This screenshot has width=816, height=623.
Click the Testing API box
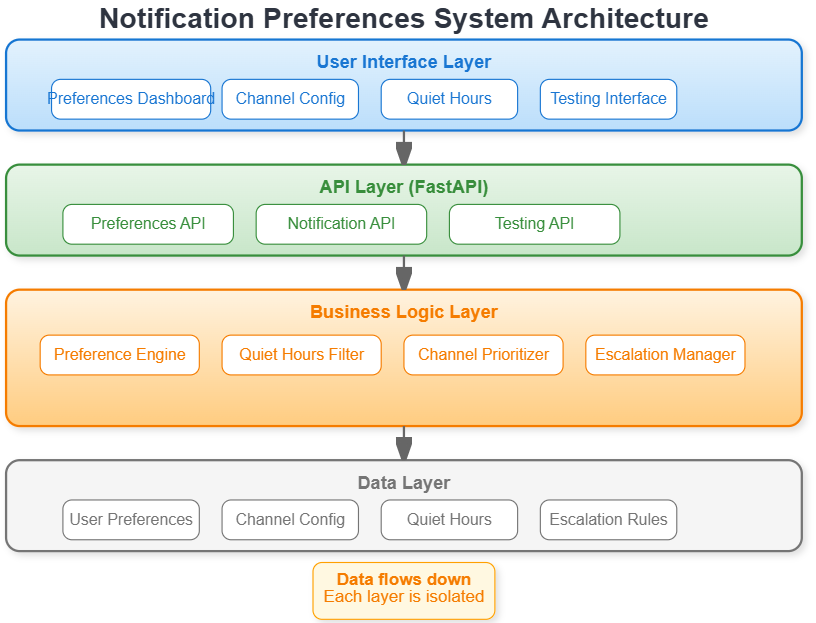(534, 224)
